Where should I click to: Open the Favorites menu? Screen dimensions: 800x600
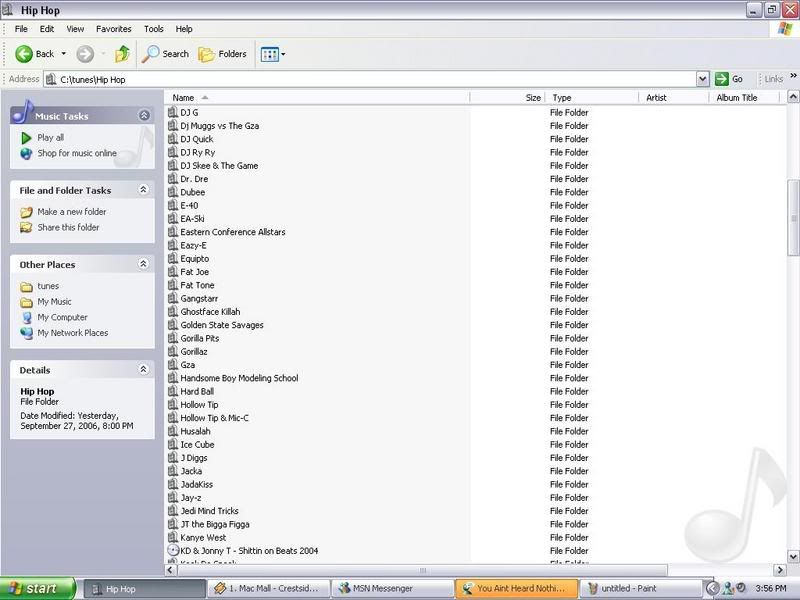(x=114, y=29)
